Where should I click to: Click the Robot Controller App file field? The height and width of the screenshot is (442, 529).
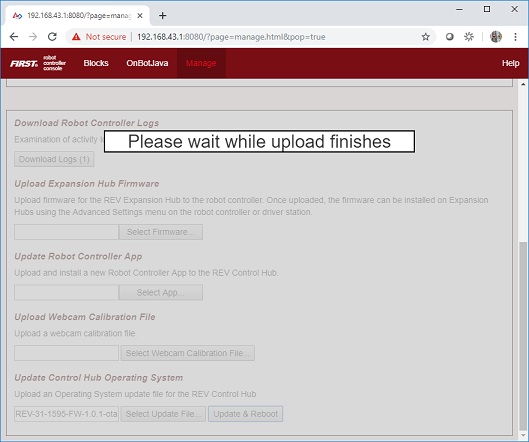[x=66, y=293]
